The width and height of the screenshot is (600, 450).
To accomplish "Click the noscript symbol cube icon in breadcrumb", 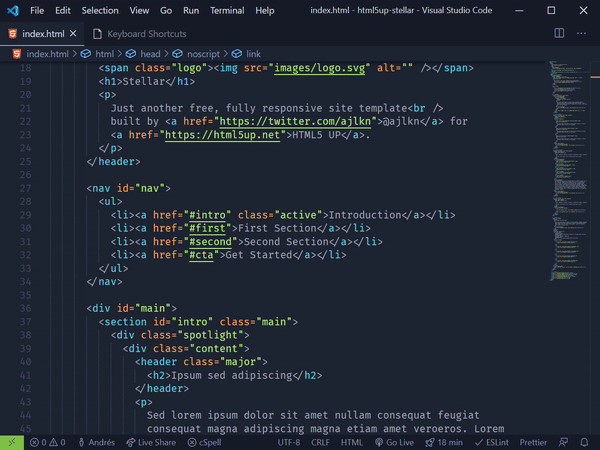I will (x=177, y=54).
